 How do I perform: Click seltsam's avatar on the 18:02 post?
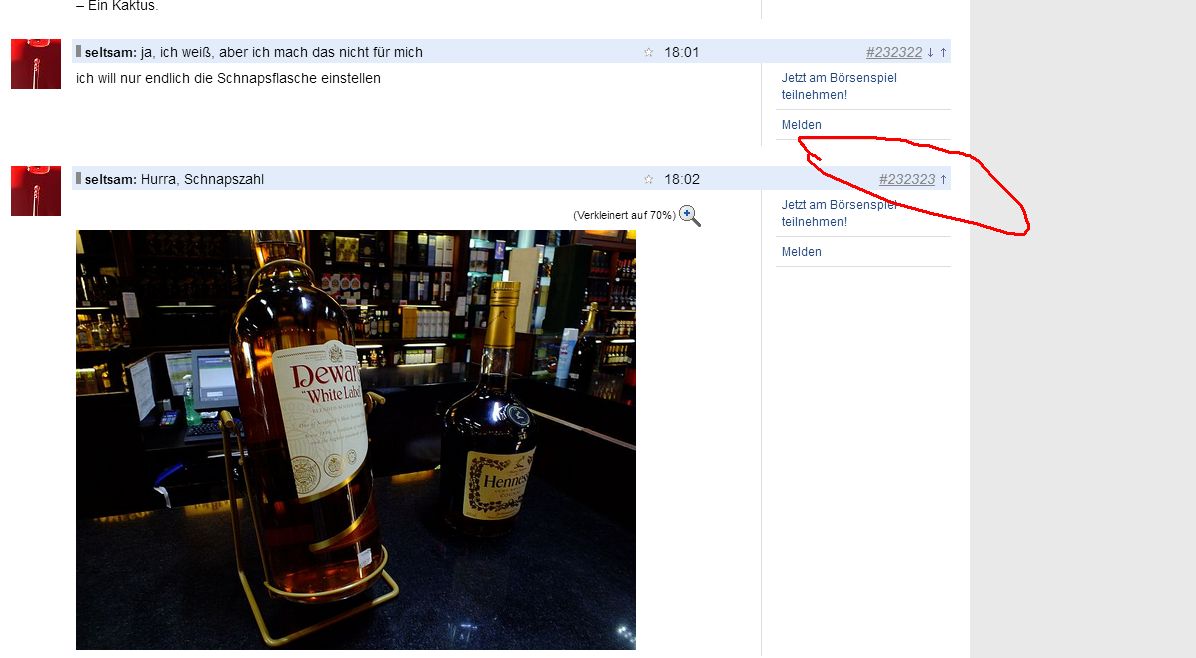pos(36,191)
